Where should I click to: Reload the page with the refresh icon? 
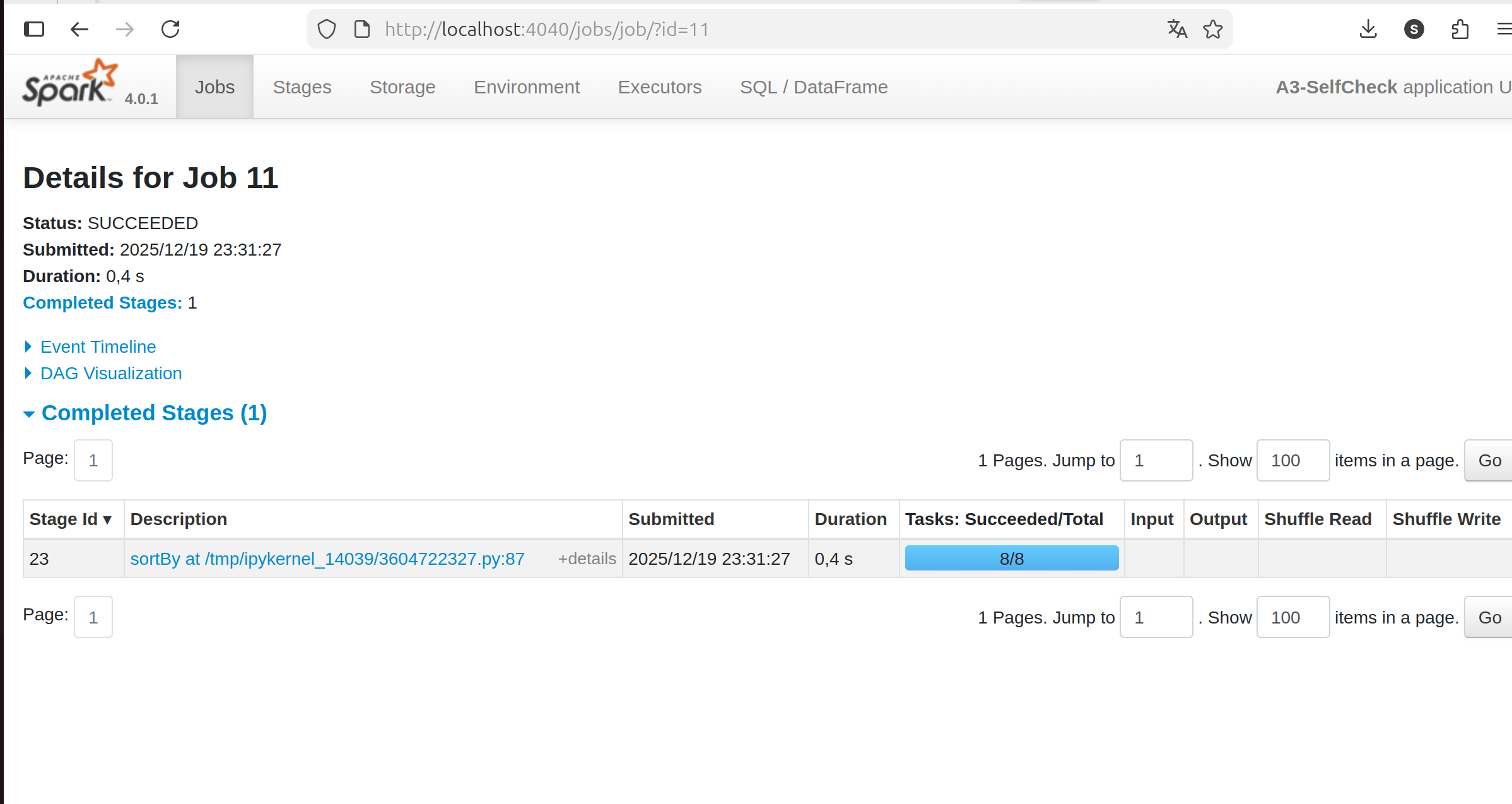(x=170, y=29)
